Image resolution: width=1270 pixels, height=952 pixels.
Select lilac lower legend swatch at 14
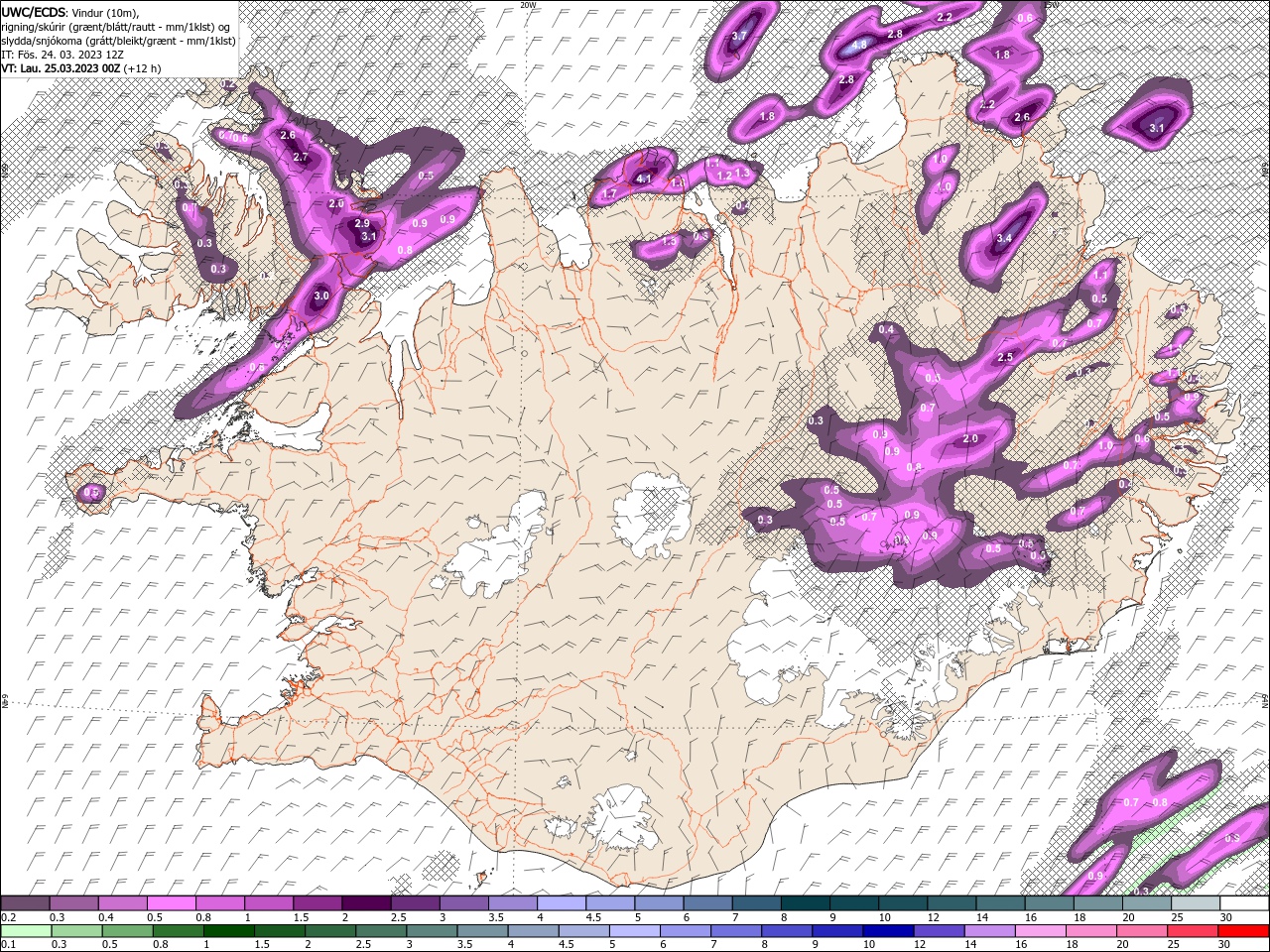[x=988, y=931]
